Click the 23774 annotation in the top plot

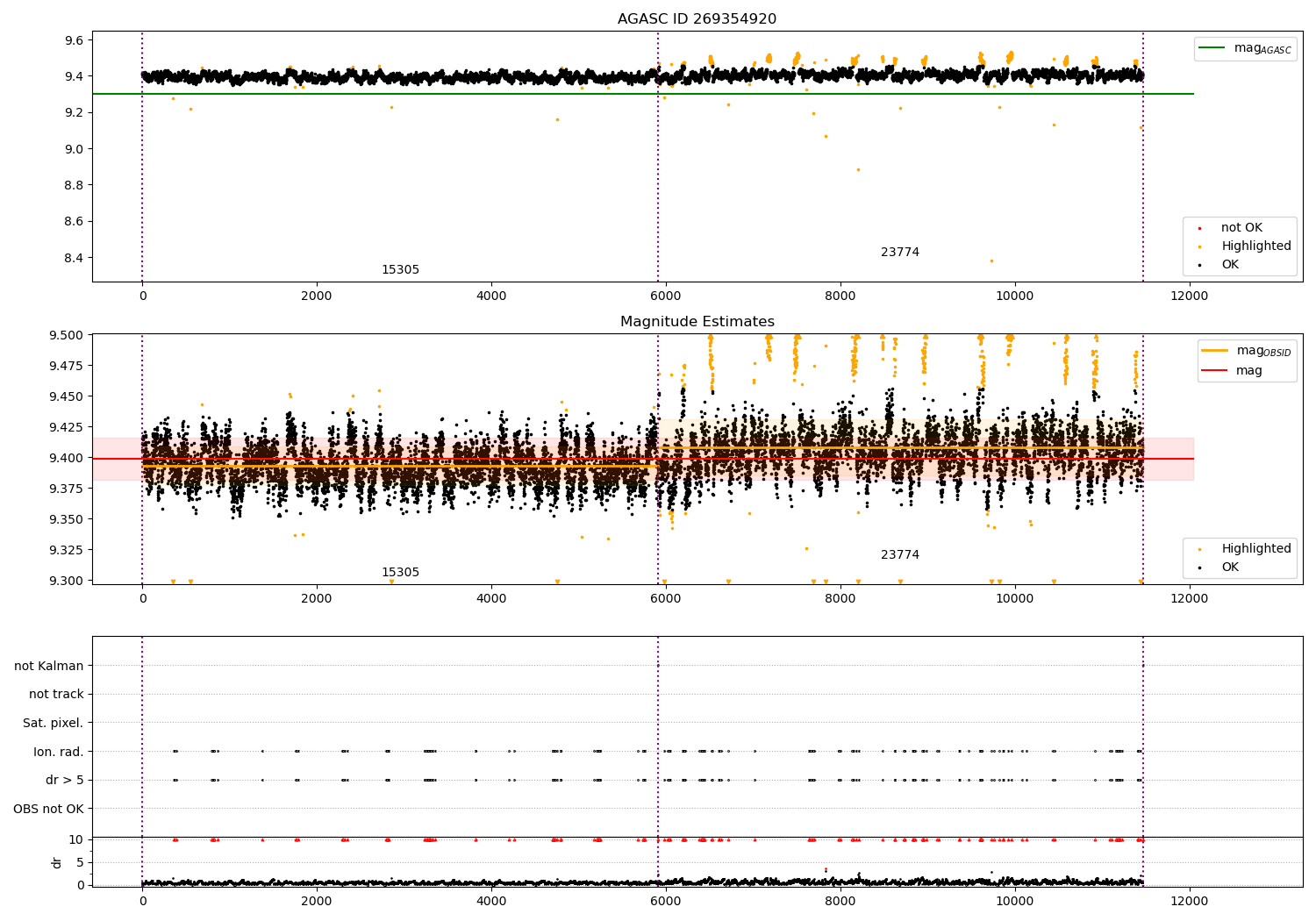[900, 253]
